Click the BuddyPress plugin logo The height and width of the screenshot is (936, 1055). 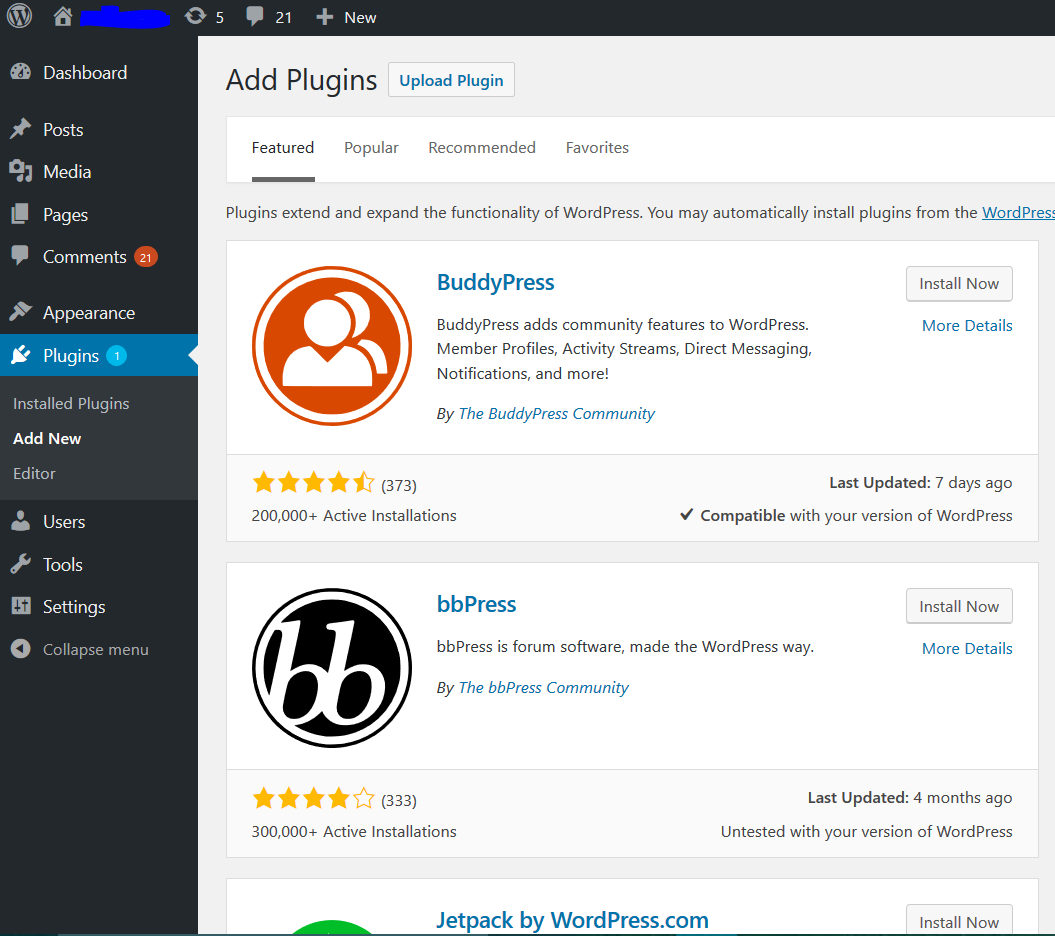click(332, 346)
